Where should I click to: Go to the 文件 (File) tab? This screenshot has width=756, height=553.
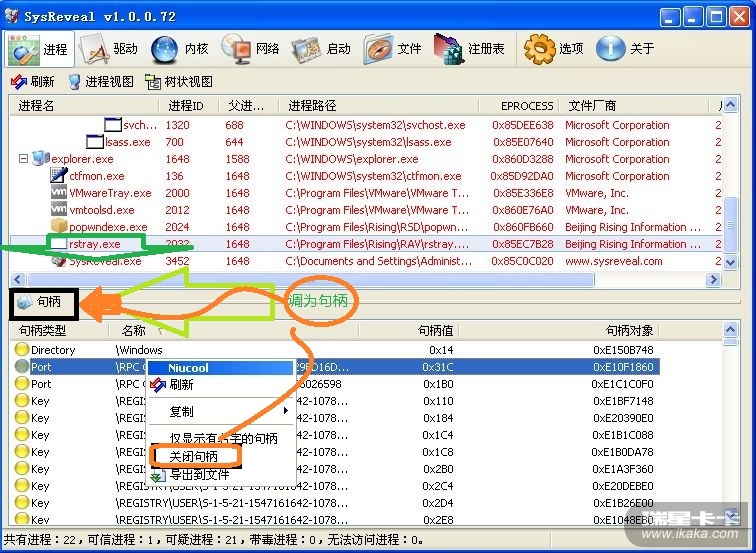(x=393, y=49)
